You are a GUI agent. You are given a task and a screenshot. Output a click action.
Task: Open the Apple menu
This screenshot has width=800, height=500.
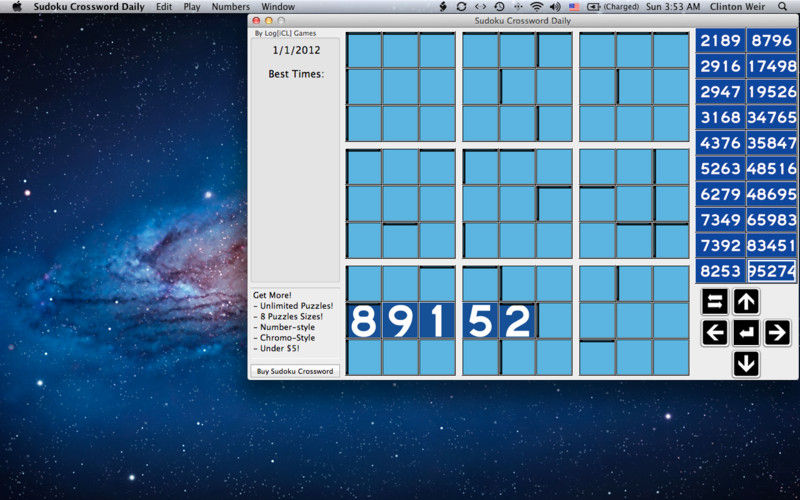(x=17, y=7)
